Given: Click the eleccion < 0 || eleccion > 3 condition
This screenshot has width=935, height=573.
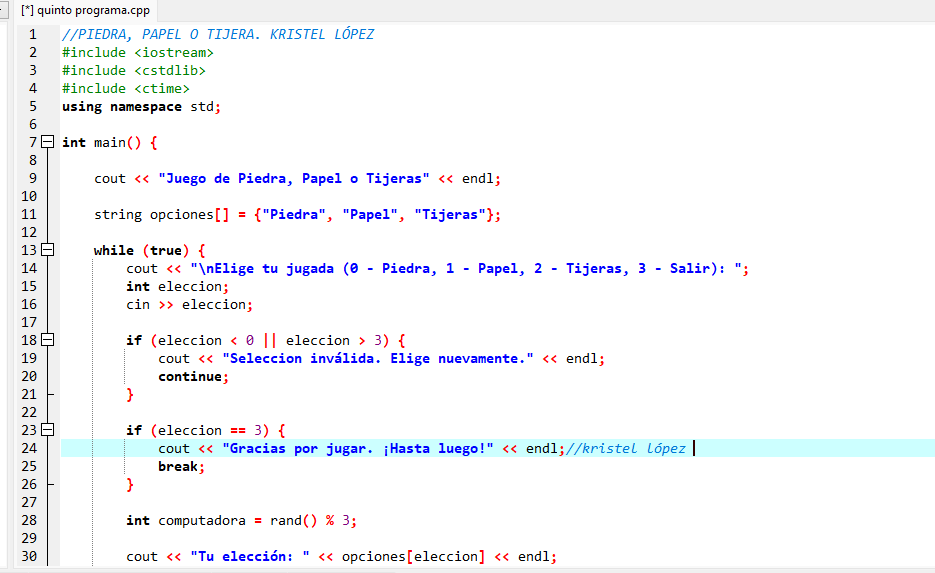Looking at the screenshot, I should tap(270, 340).
